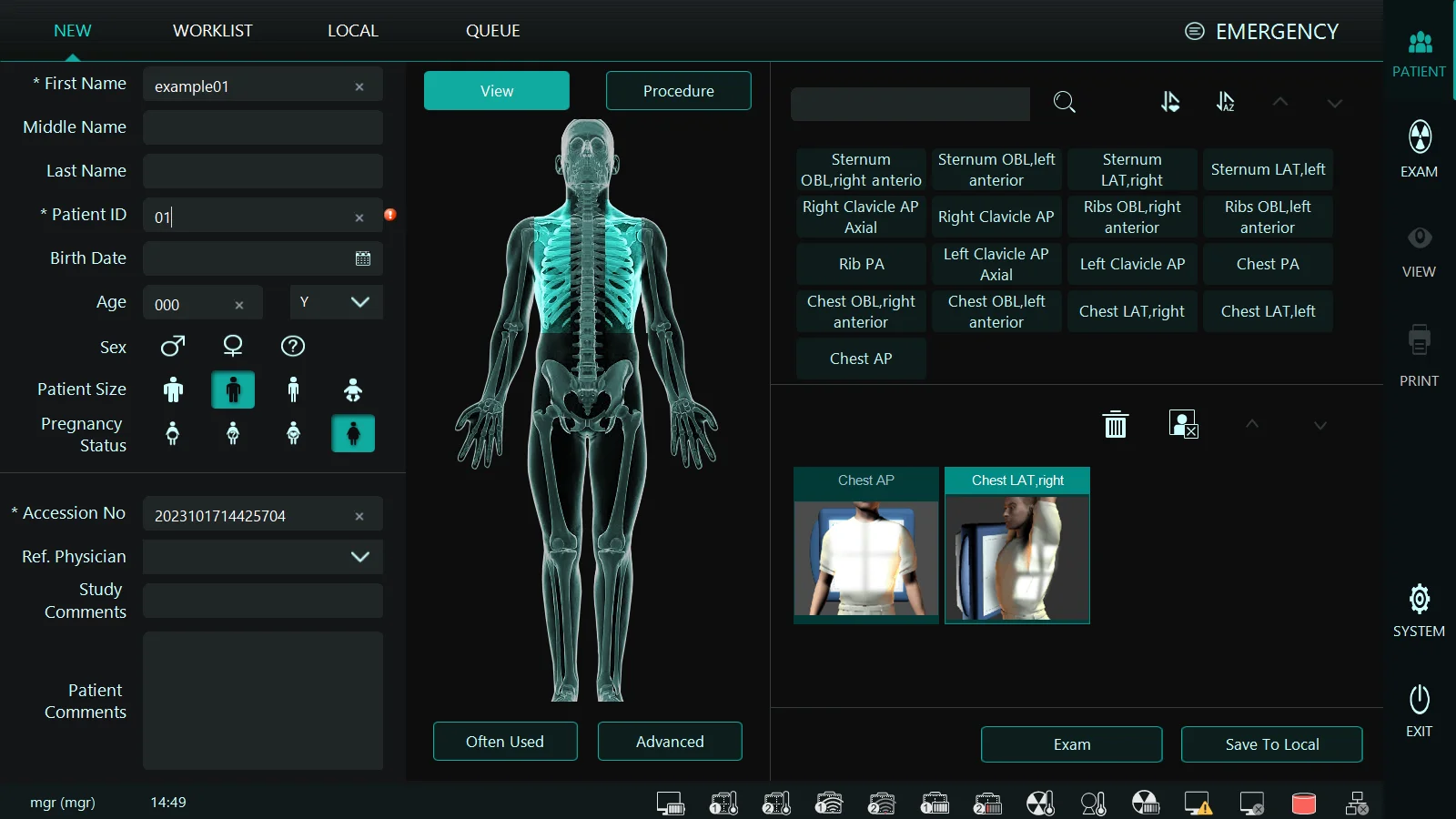The image size is (1456, 819).
Task: Go to the EXAM sidebar panel
Action: 1418,147
